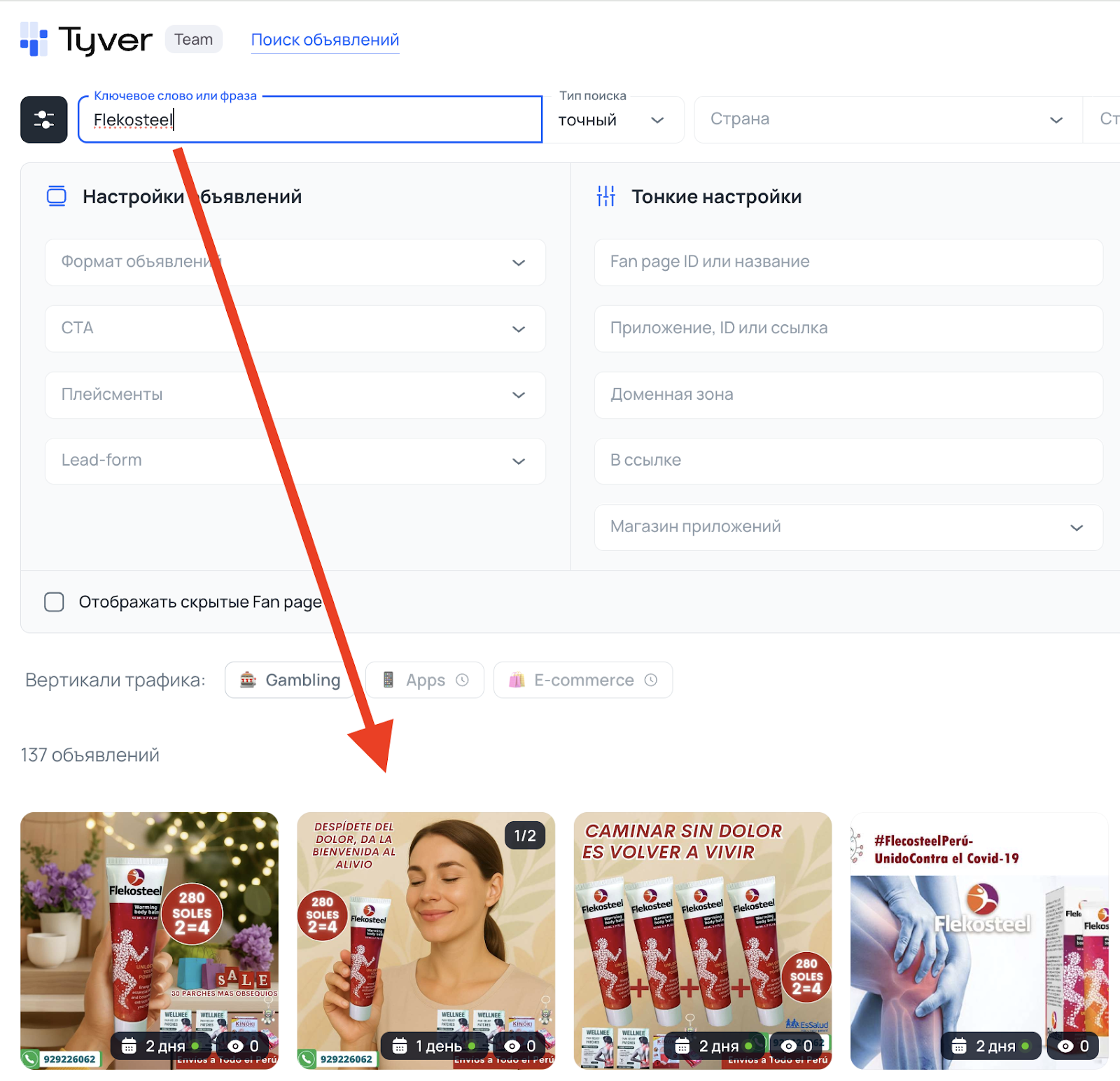Click the Приложение, ID или ссылка field
The height and width of the screenshot is (1081, 1120).
click(x=848, y=328)
